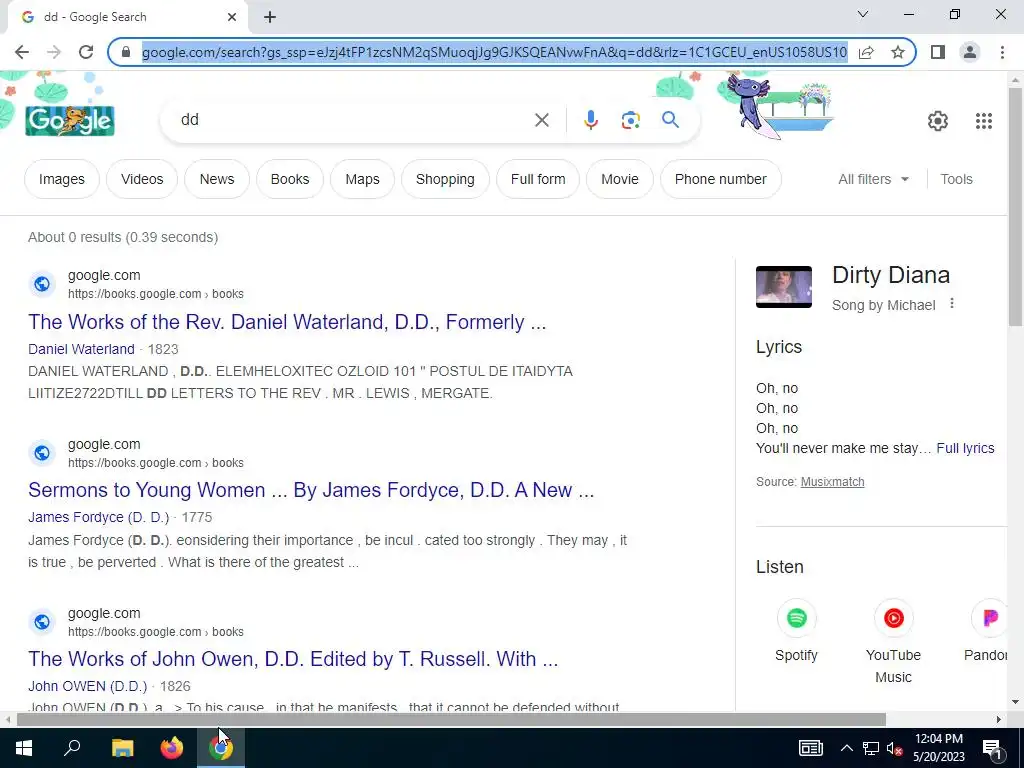Click the browser forward arrow
Viewport: 1024px width, 768px height.
54,52
